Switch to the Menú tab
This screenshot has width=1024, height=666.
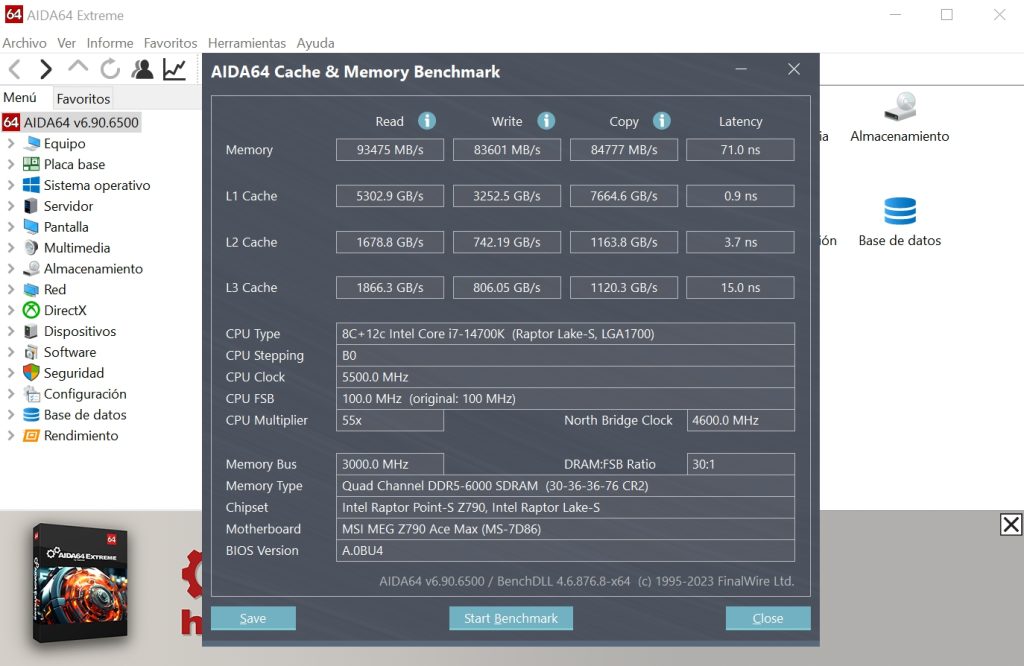tap(20, 97)
